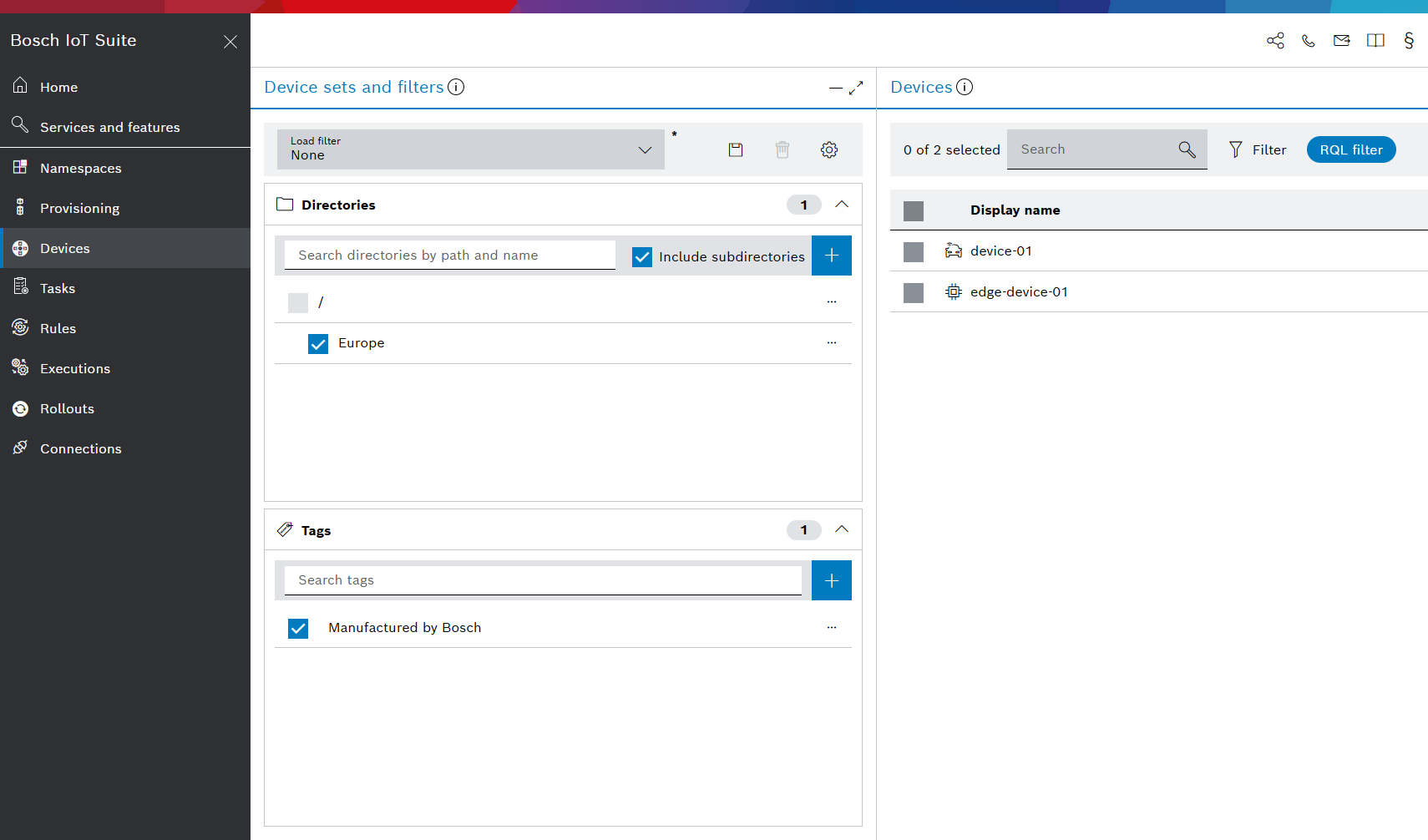Viewport: 1428px width, 840px height.
Task: Open the Filter button
Action: 1257,149
